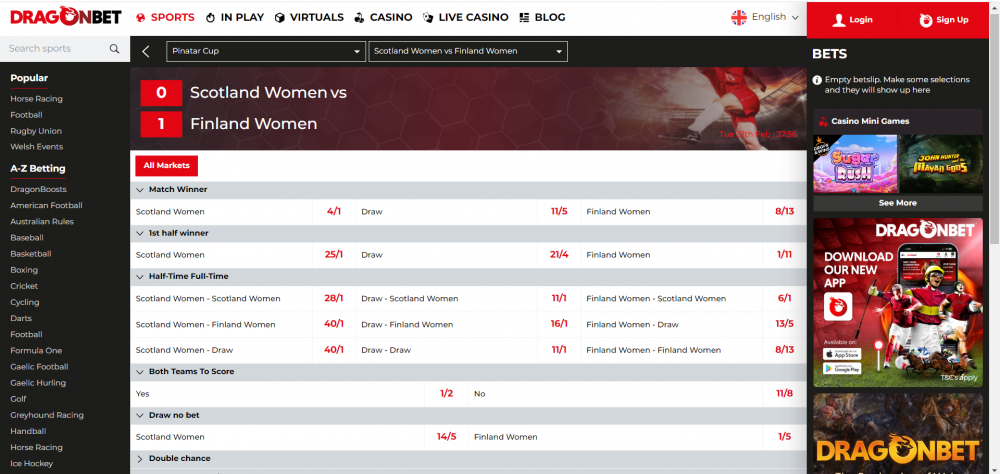Click the Login button

coord(851,20)
